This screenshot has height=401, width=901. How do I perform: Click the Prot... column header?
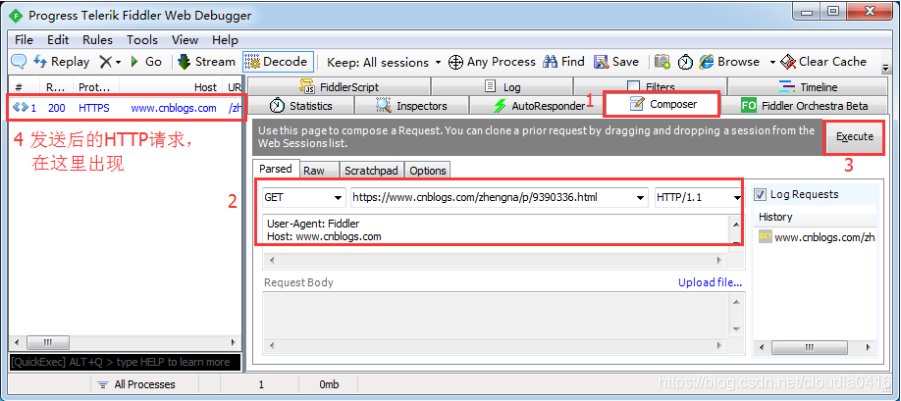[94, 87]
